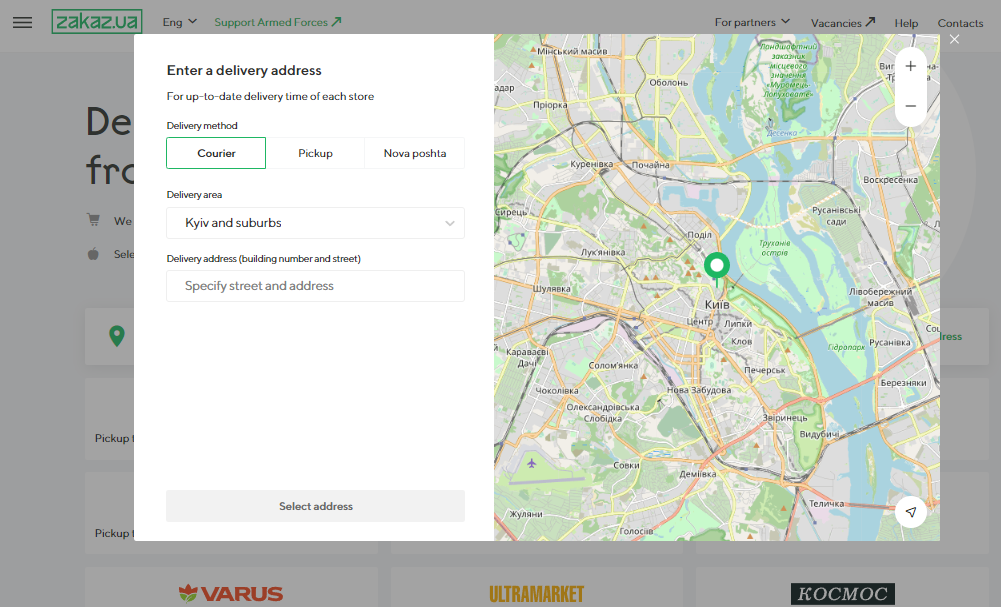Image resolution: width=1001 pixels, height=607 pixels.
Task: Expand the For partners menu
Action: point(752,22)
